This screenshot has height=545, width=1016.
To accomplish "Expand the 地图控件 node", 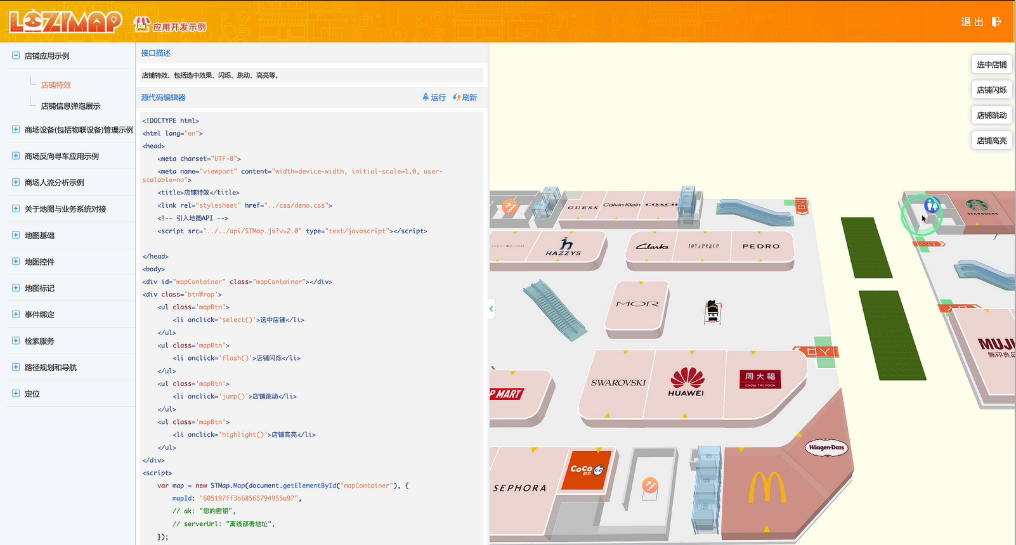I will click(x=16, y=261).
